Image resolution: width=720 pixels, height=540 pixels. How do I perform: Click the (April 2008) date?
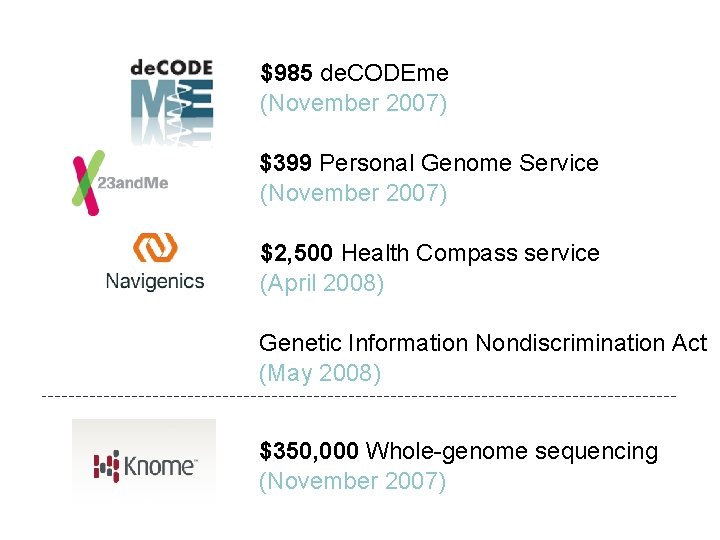321,283
